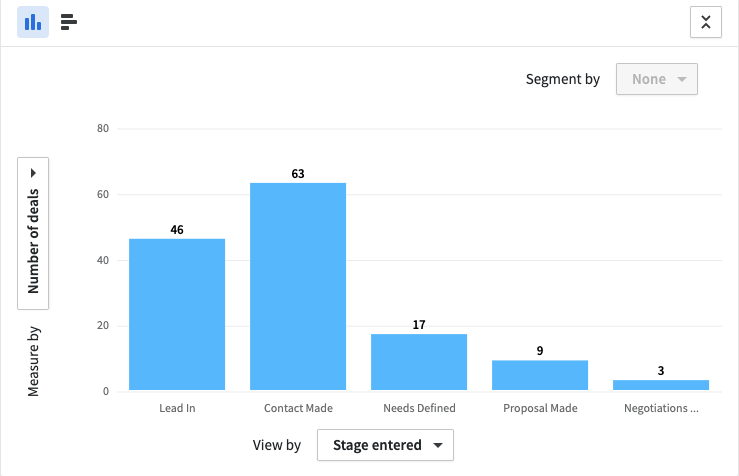Click the 46 value label
This screenshot has height=476, width=739.
click(x=177, y=230)
